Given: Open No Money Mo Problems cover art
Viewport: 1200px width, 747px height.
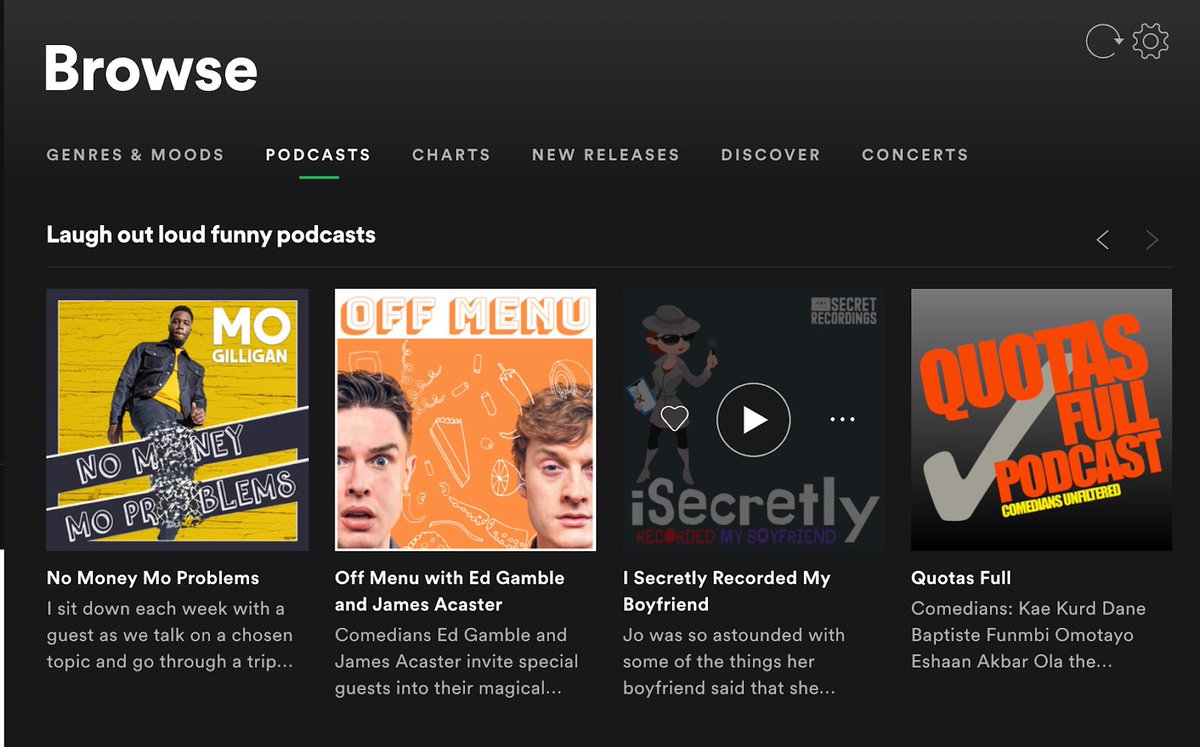Looking at the screenshot, I should [177, 420].
